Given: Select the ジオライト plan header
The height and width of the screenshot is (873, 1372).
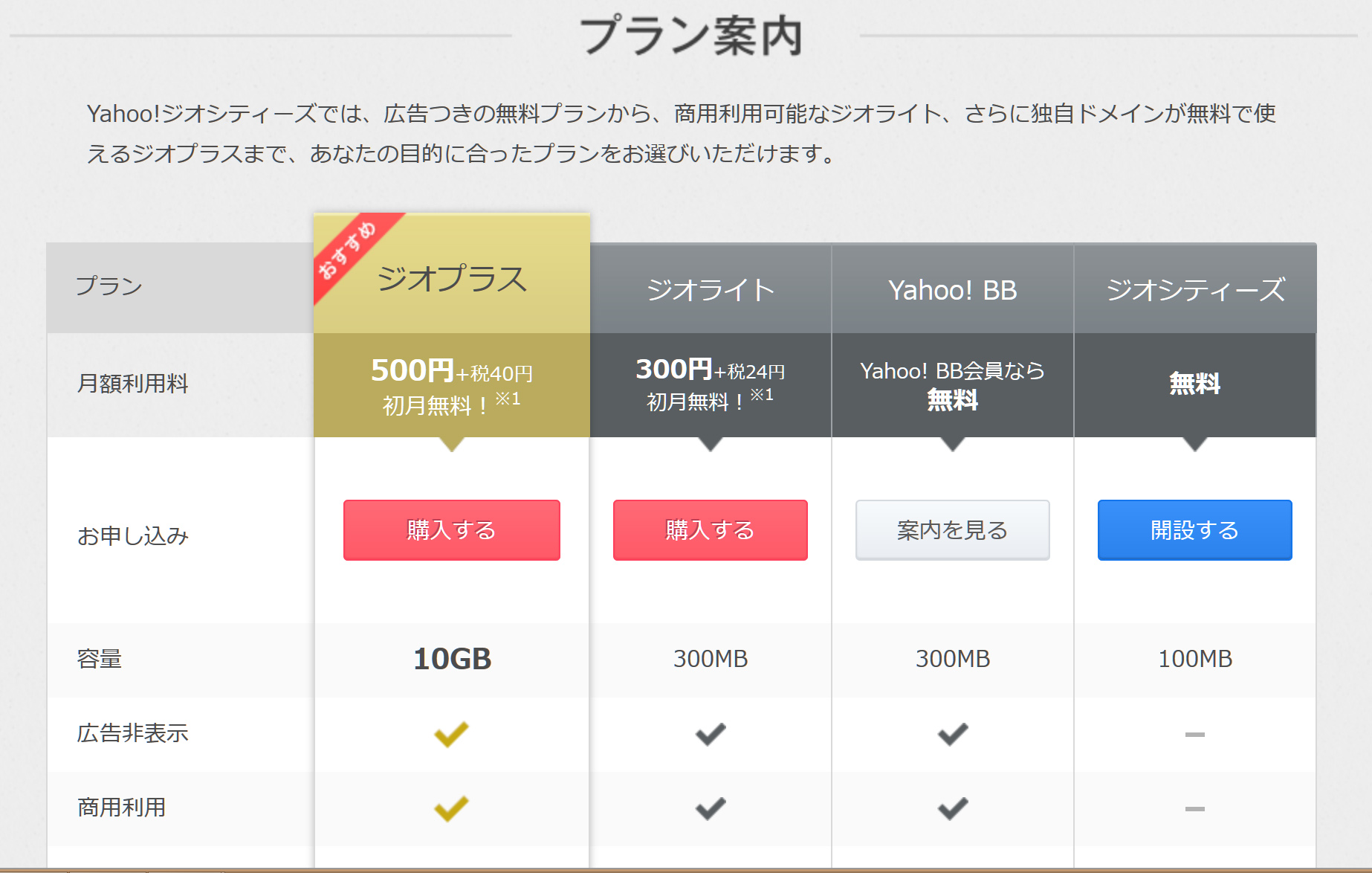Looking at the screenshot, I should 711,290.
